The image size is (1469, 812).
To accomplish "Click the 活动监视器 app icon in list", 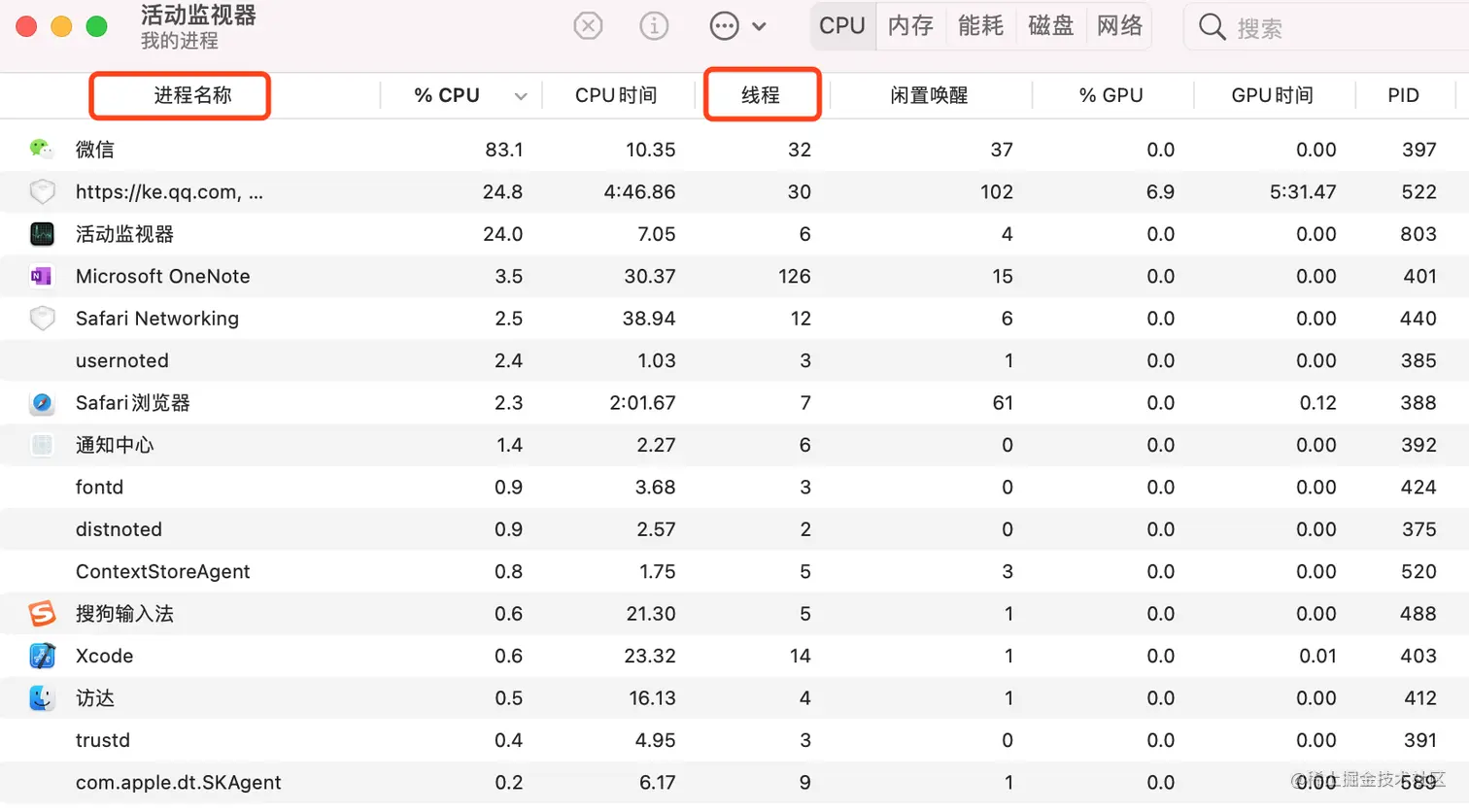I will pos(42,234).
